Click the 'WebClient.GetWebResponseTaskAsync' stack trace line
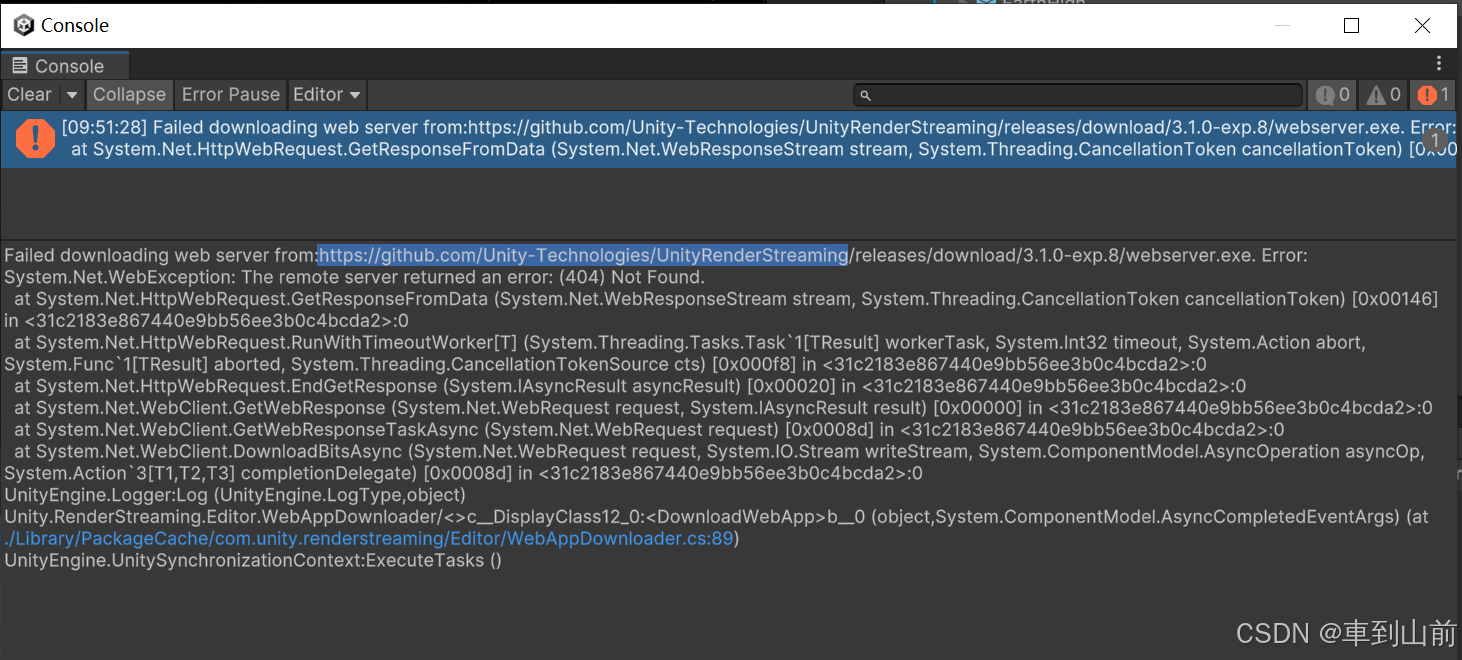The width and height of the screenshot is (1462, 660). 649,430
